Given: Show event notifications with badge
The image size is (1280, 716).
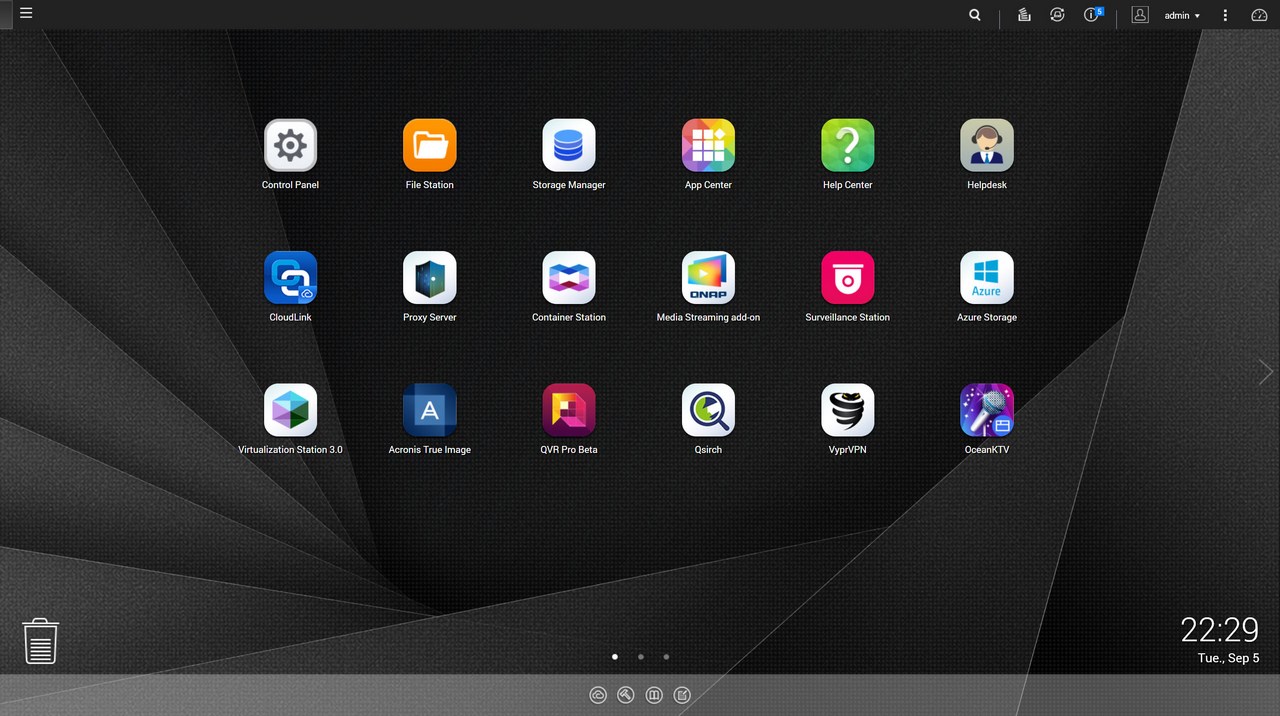Looking at the screenshot, I should tap(1093, 15).
